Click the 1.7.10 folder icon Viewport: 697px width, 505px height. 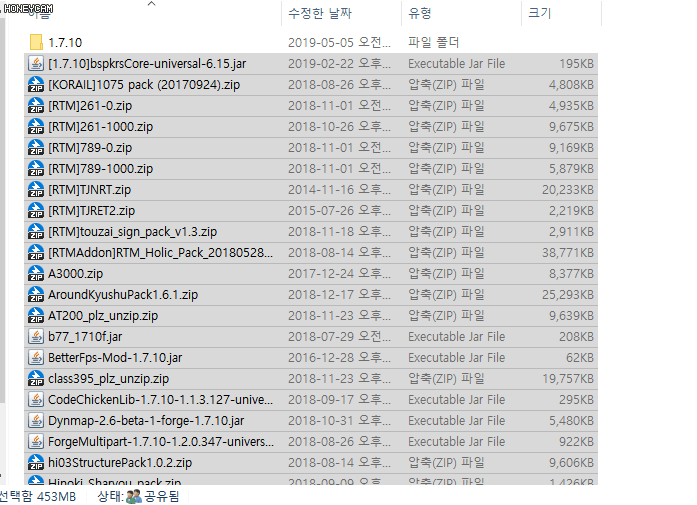(x=36, y=42)
